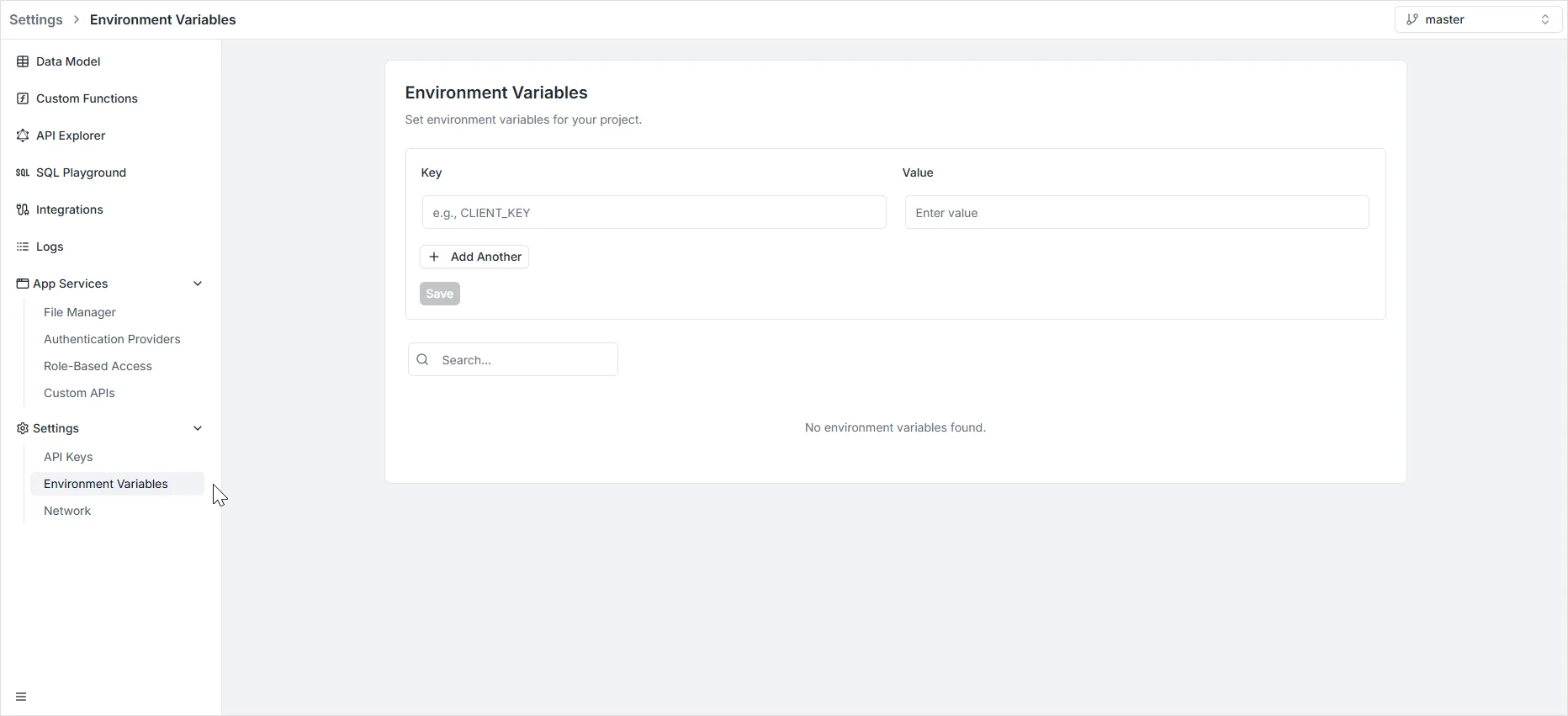The height and width of the screenshot is (716, 1568).
Task: Click the Data Model table icon
Action: click(x=23, y=61)
